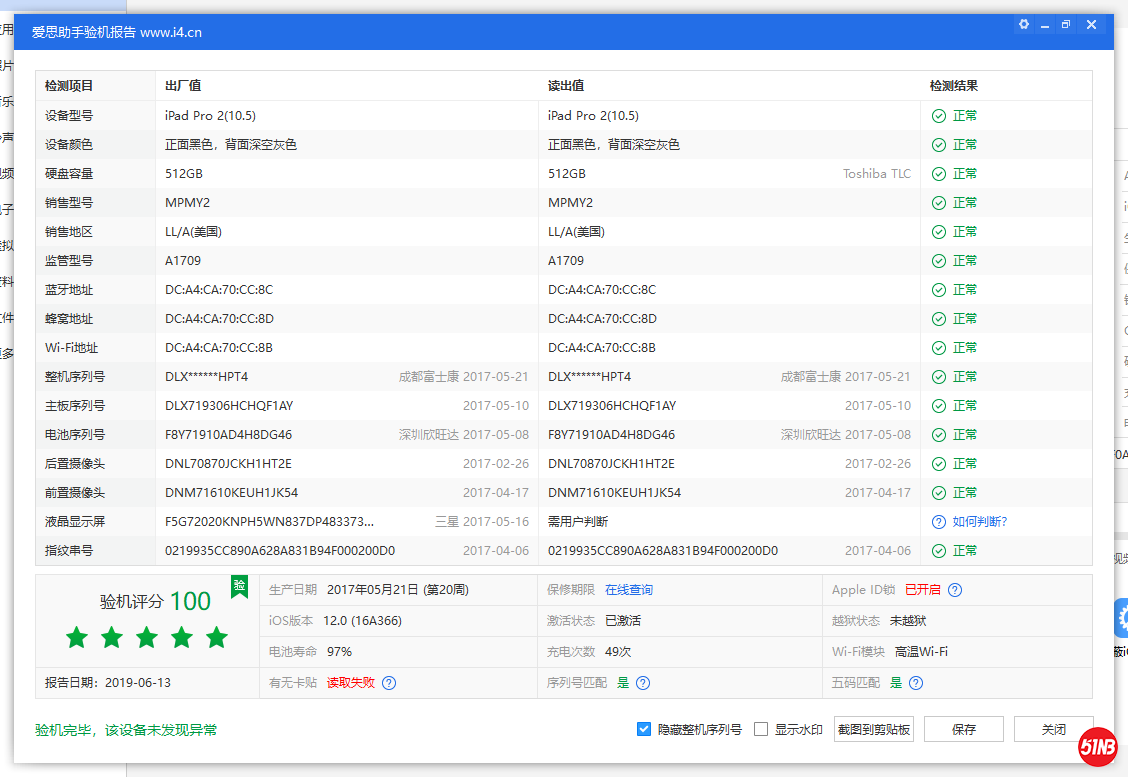
Task: Click 截图到剪贴板 button
Action: pyautogui.click(x=873, y=729)
